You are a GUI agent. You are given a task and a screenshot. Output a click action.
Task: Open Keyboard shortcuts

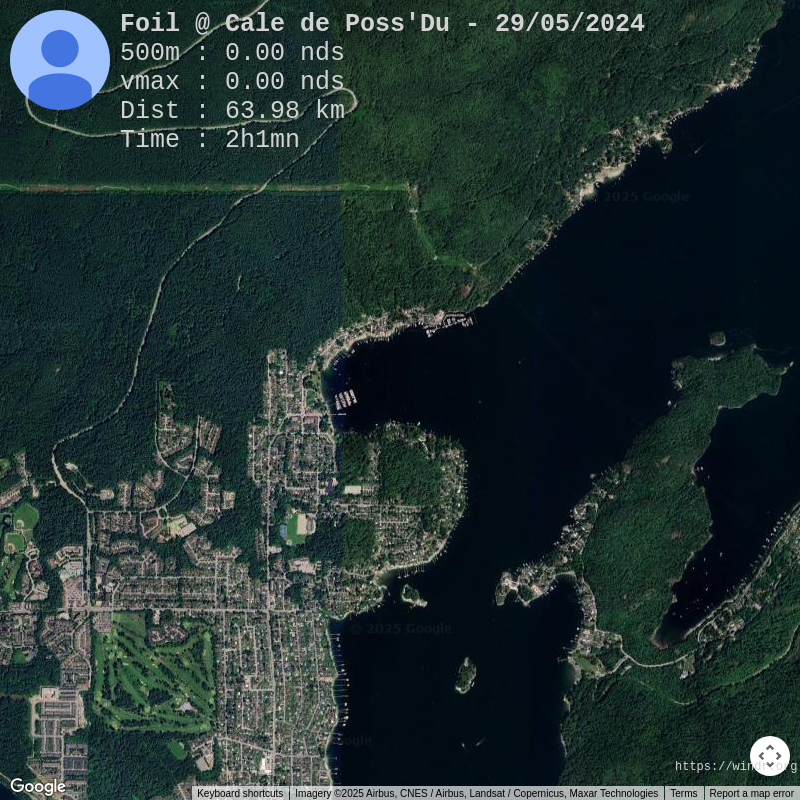240,793
